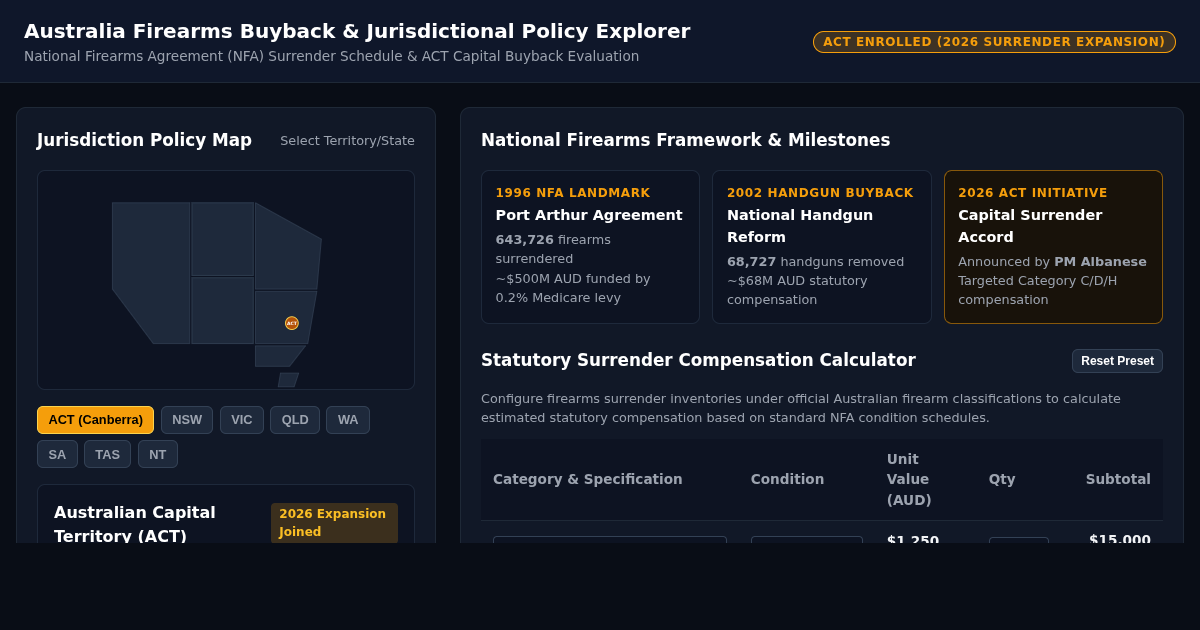The image size is (1200, 630).
Task: Open the 1996 NFA Landmark milestone card
Action: pyautogui.click(x=590, y=247)
